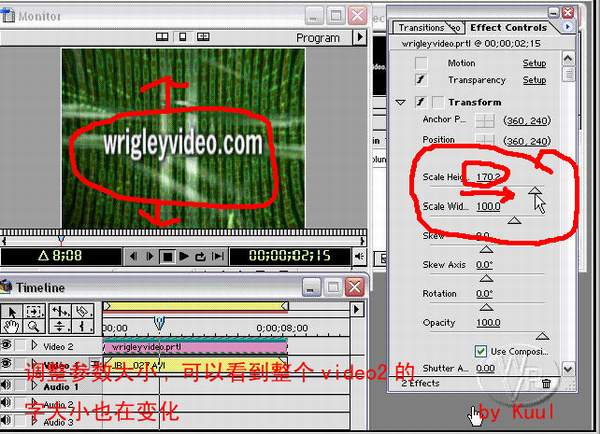Select the yellow AVI clip on Video 1
The width and height of the screenshot is (600, 434).
(196, 364)
